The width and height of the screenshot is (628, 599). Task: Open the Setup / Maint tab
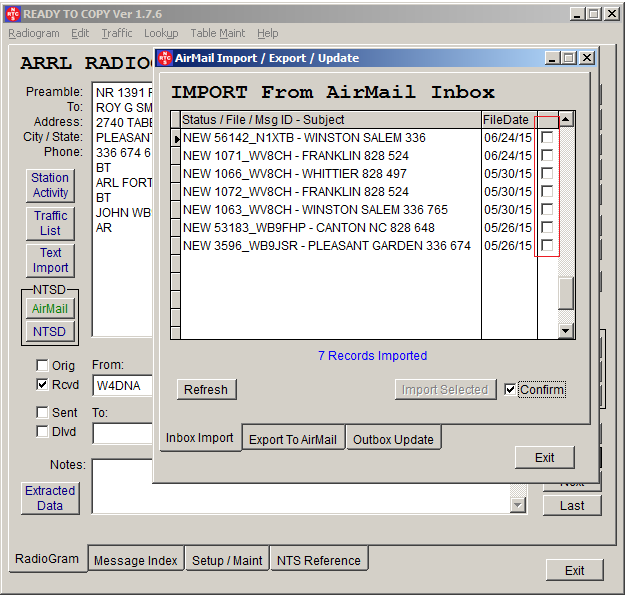[x=227, y=560]
